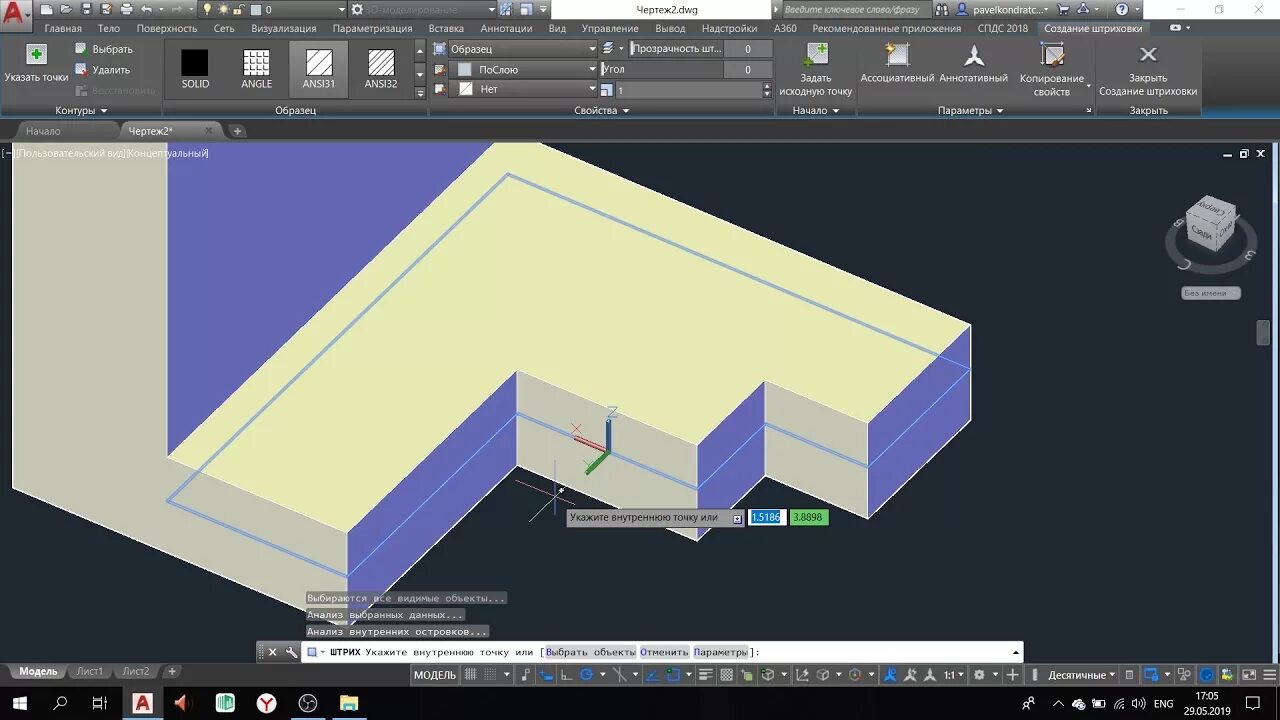The height and width of the screenshot is (720, 1280).
Task: Click the status bar customization menu icon
Action: tap(1270, 675)
